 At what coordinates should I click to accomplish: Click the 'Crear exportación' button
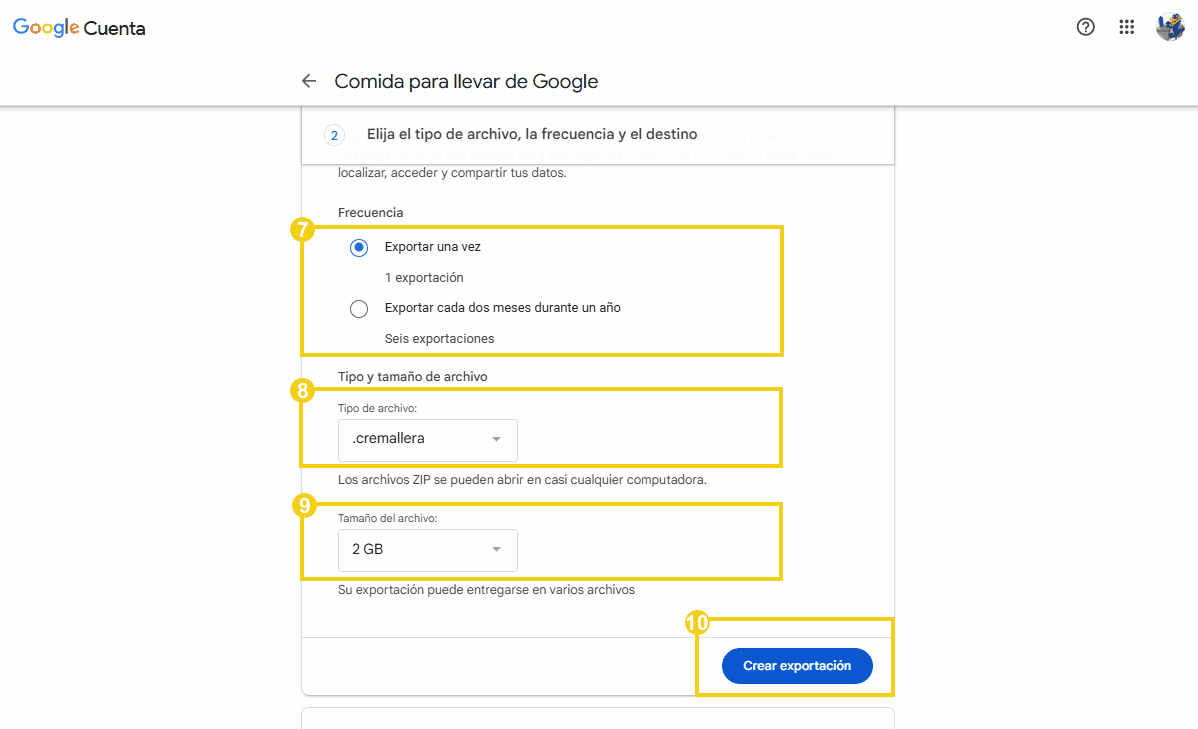click(797, 666)
